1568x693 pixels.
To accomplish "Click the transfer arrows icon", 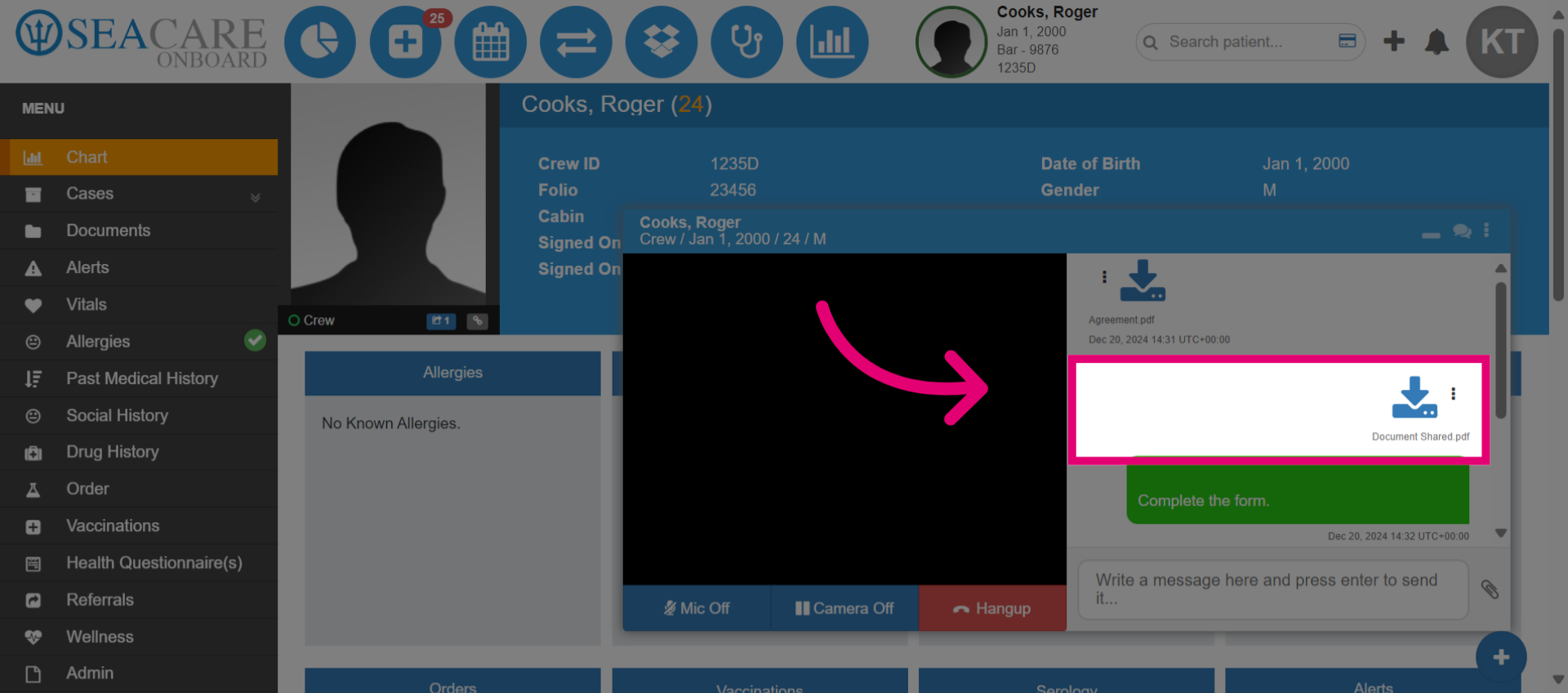I will click(576, 42).
